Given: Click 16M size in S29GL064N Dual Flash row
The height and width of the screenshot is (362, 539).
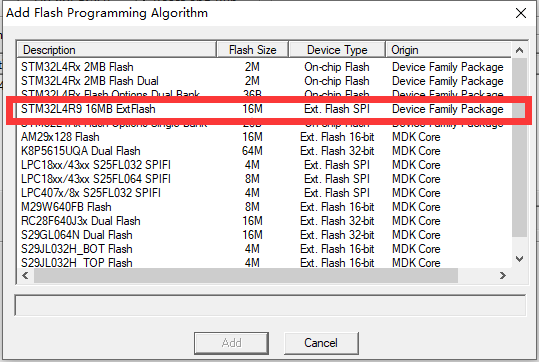Looking at the screenshot, I should coord(252,235).
